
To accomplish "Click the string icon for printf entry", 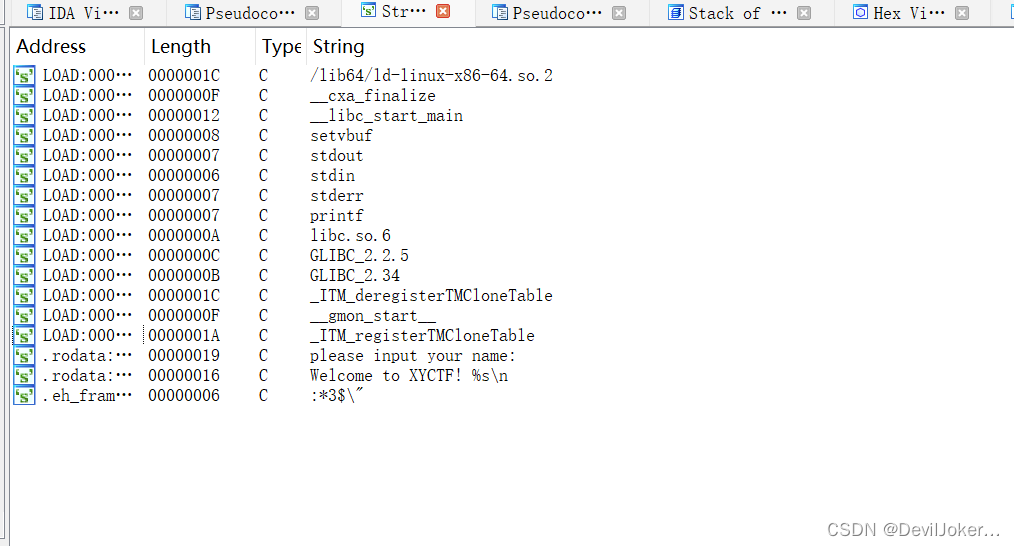I will 24,216.
